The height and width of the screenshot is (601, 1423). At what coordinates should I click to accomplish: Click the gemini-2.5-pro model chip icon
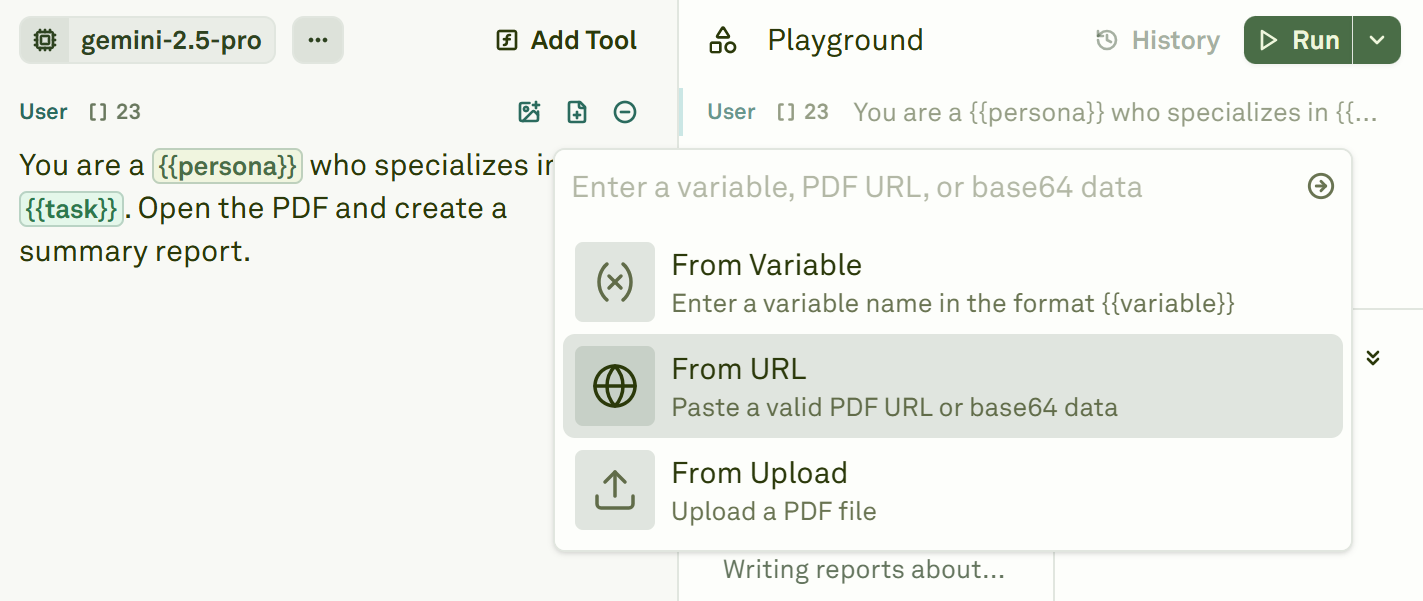[x=44, y=41]
